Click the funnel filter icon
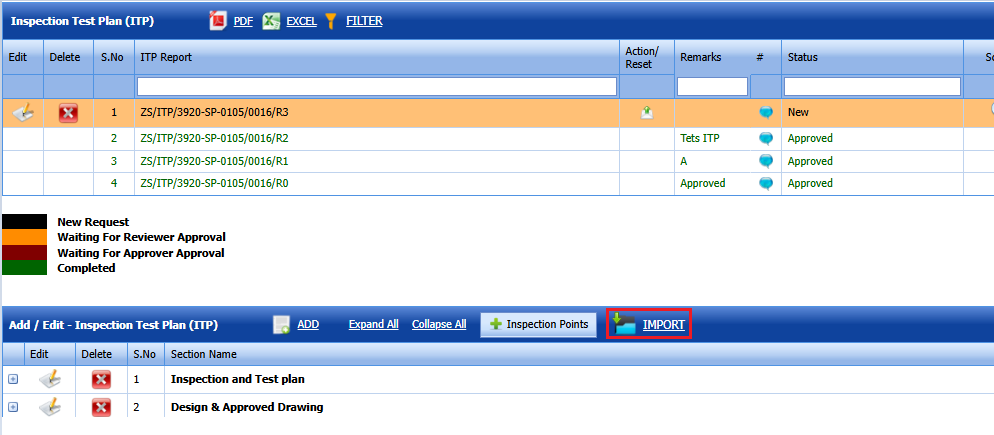The width and height of the screenshot is (994, 435). click(330, 21)
